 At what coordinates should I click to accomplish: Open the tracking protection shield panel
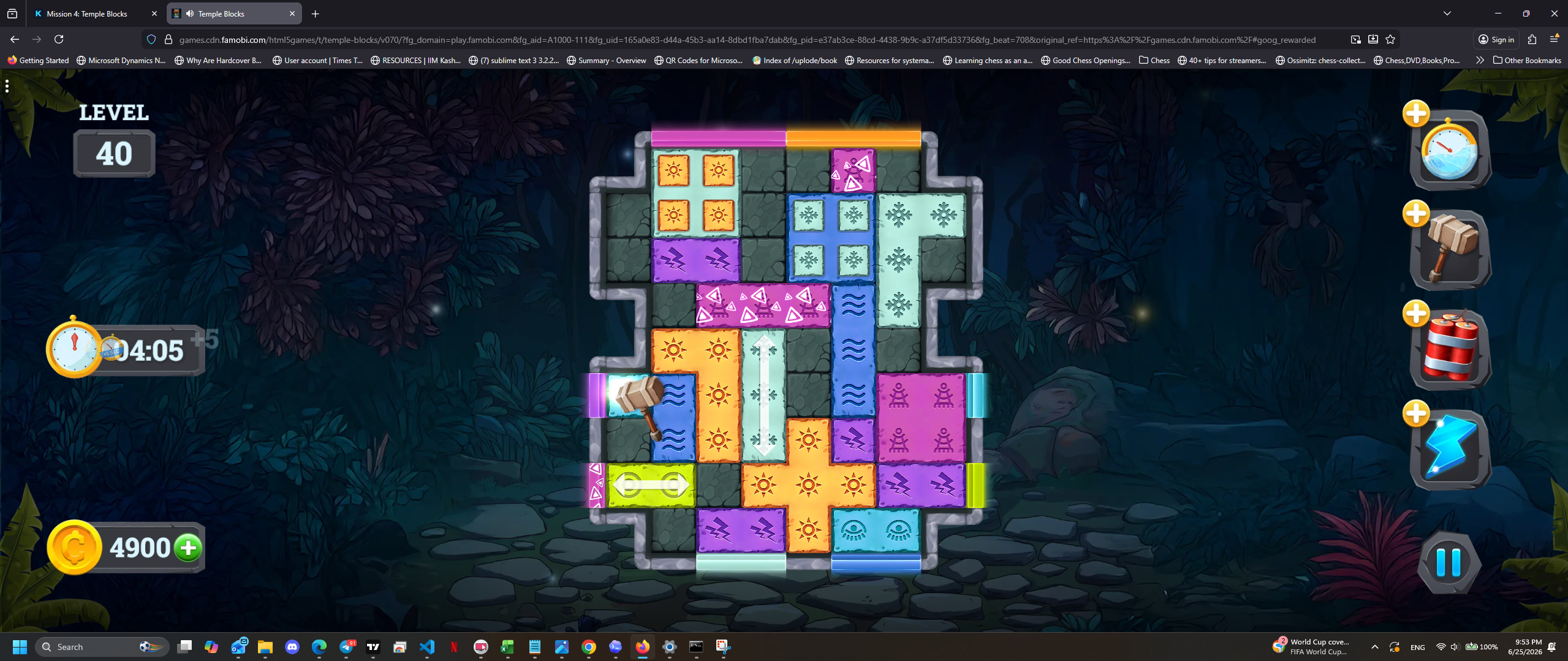[151, 39]
